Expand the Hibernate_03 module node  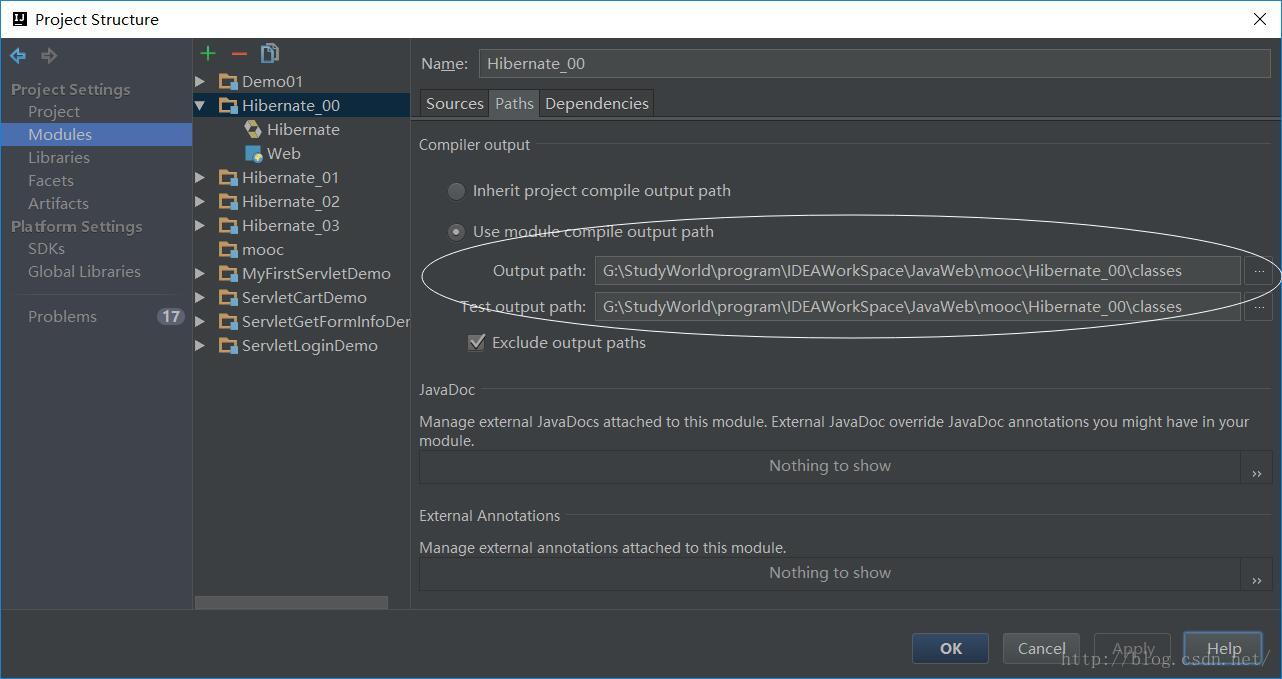point(200,225)
